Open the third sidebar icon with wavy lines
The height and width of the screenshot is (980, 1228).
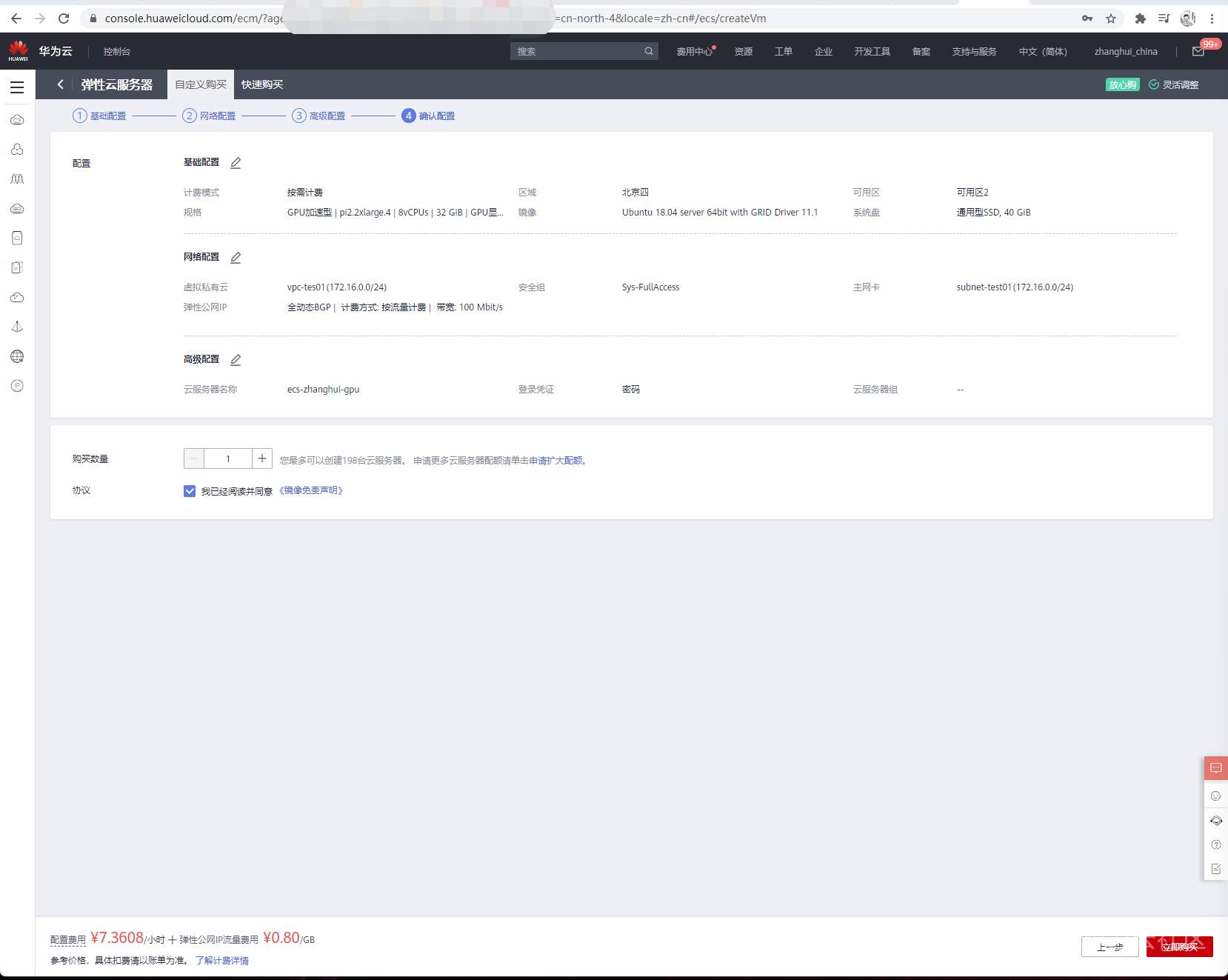[17, 179]
